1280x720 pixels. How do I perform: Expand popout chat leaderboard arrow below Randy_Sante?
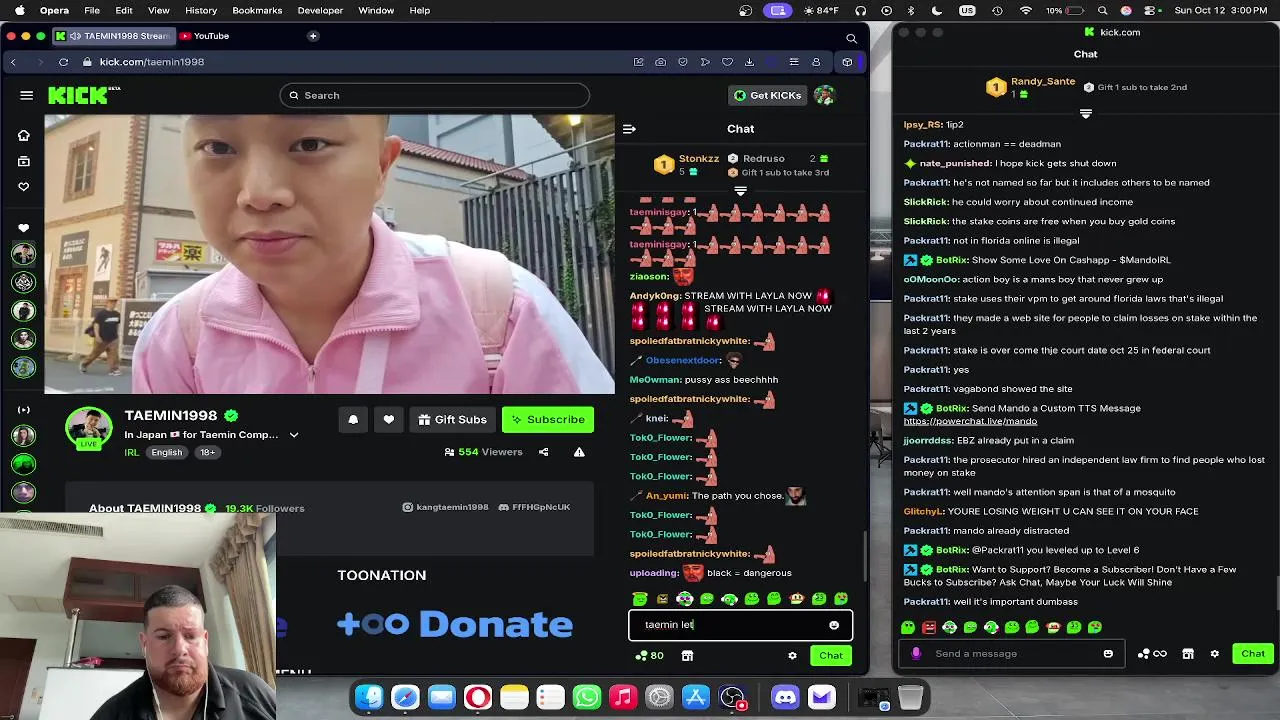click(1086, 114)
